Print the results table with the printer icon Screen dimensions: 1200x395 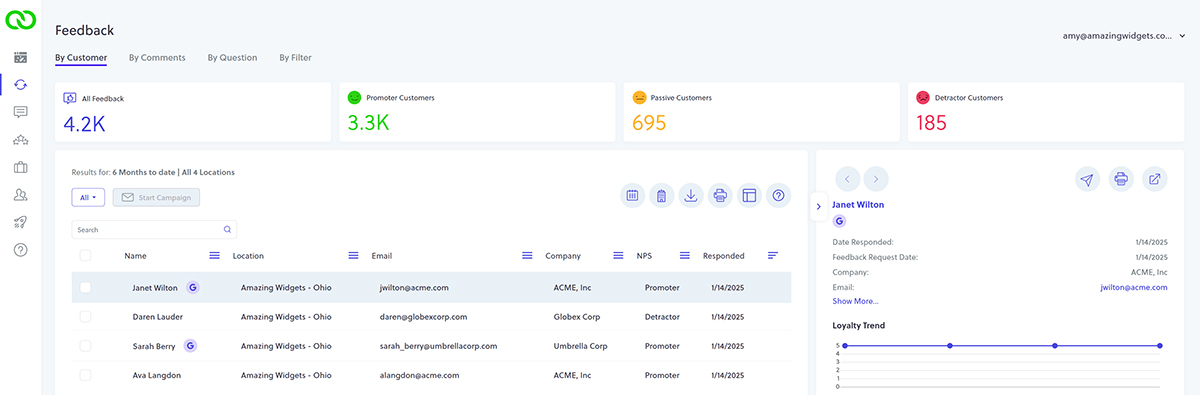pyautogui.click(x=719, y=196)
